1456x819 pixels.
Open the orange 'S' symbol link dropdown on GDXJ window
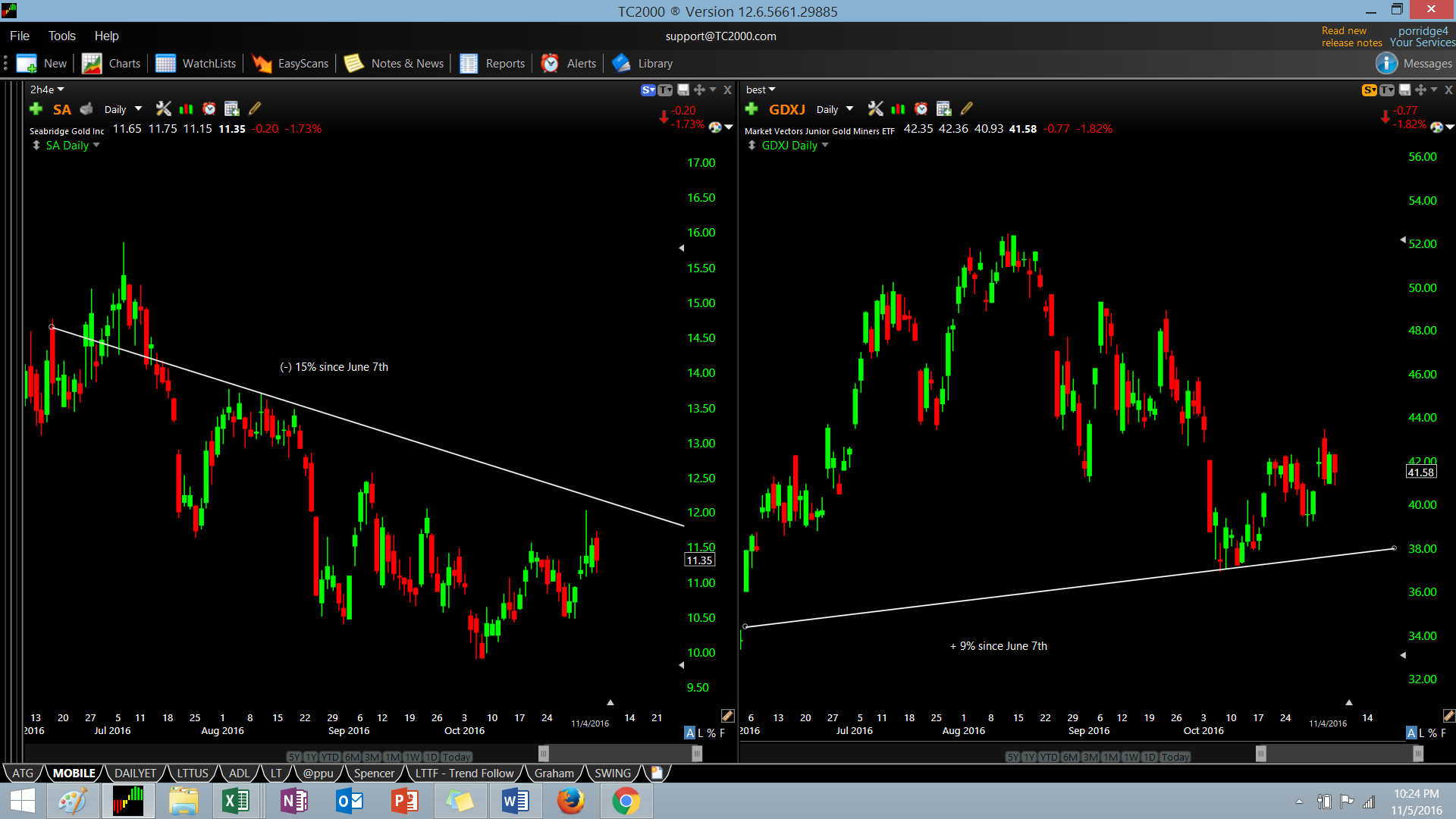pos(1370,90)
